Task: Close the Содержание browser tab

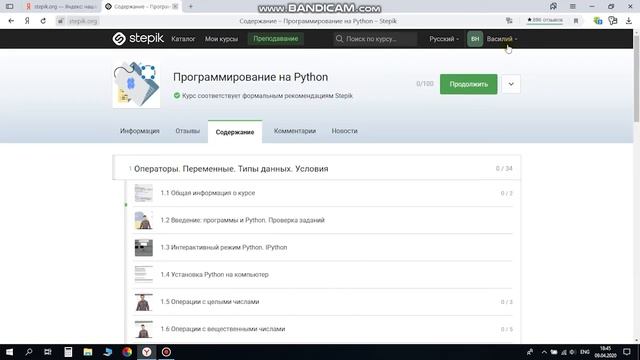Action: [x=175, y=7]
